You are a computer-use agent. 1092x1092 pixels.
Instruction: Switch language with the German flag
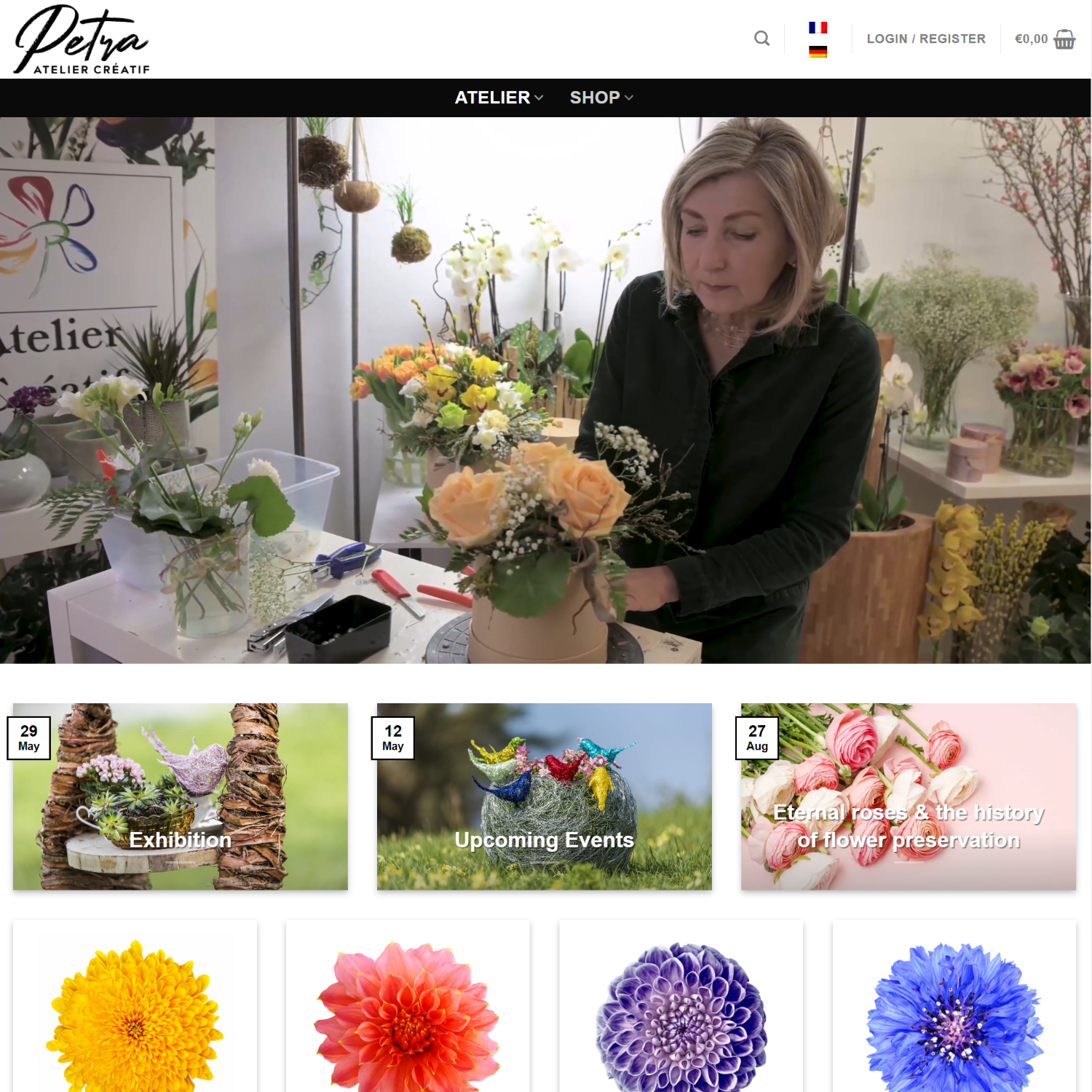[x=818, y=52]
